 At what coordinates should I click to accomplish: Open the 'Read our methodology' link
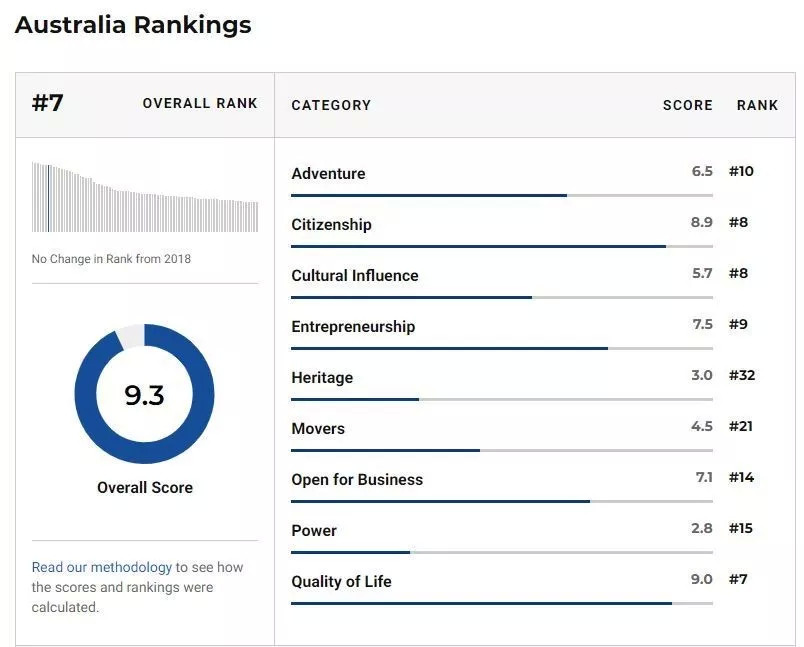point(102,567)
